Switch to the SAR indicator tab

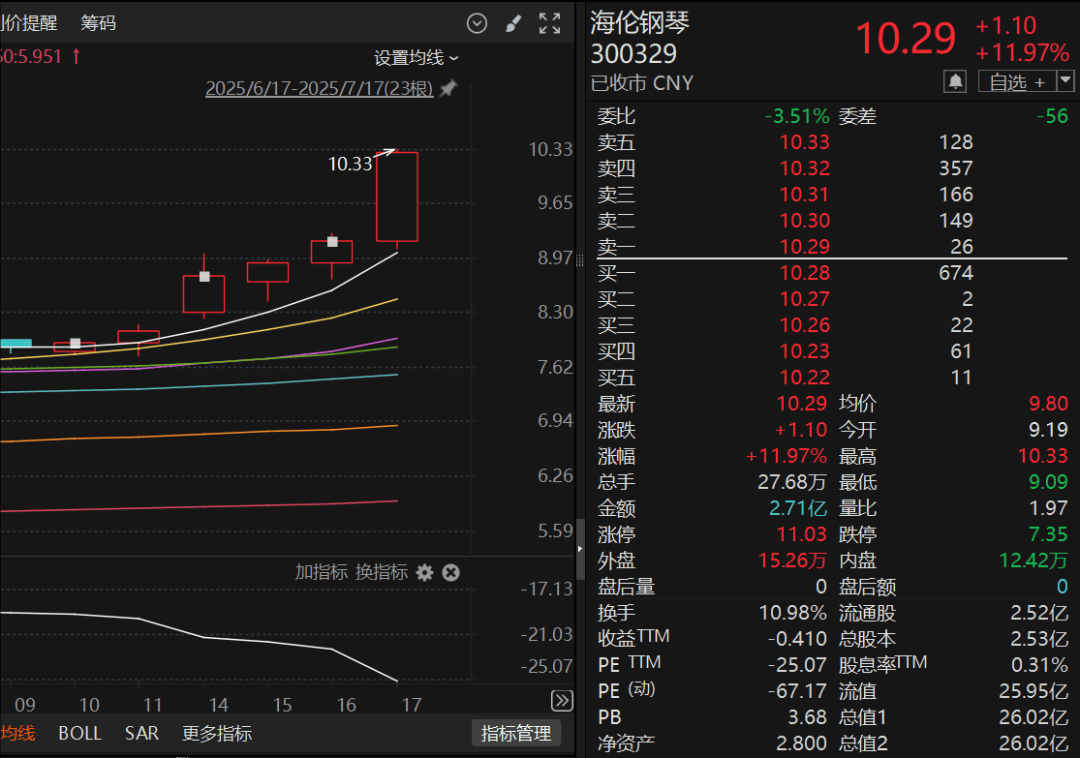[x=142, y=733]
